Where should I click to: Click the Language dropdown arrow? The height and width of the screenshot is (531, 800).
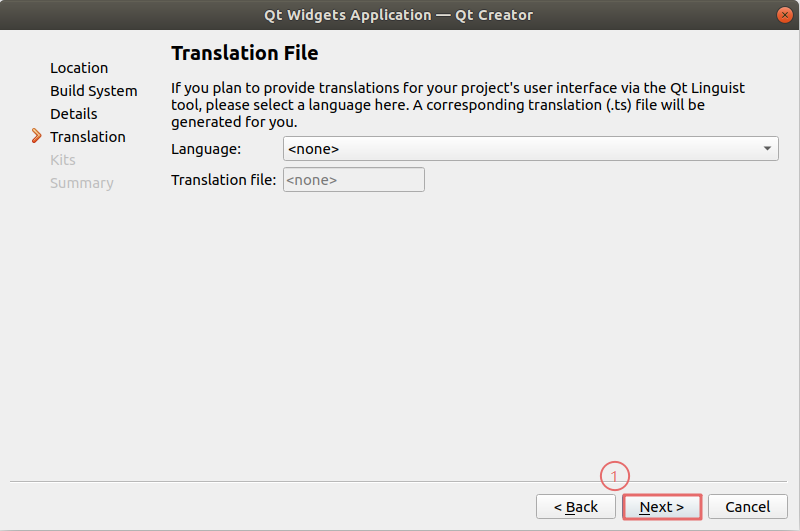click(767, 149)
